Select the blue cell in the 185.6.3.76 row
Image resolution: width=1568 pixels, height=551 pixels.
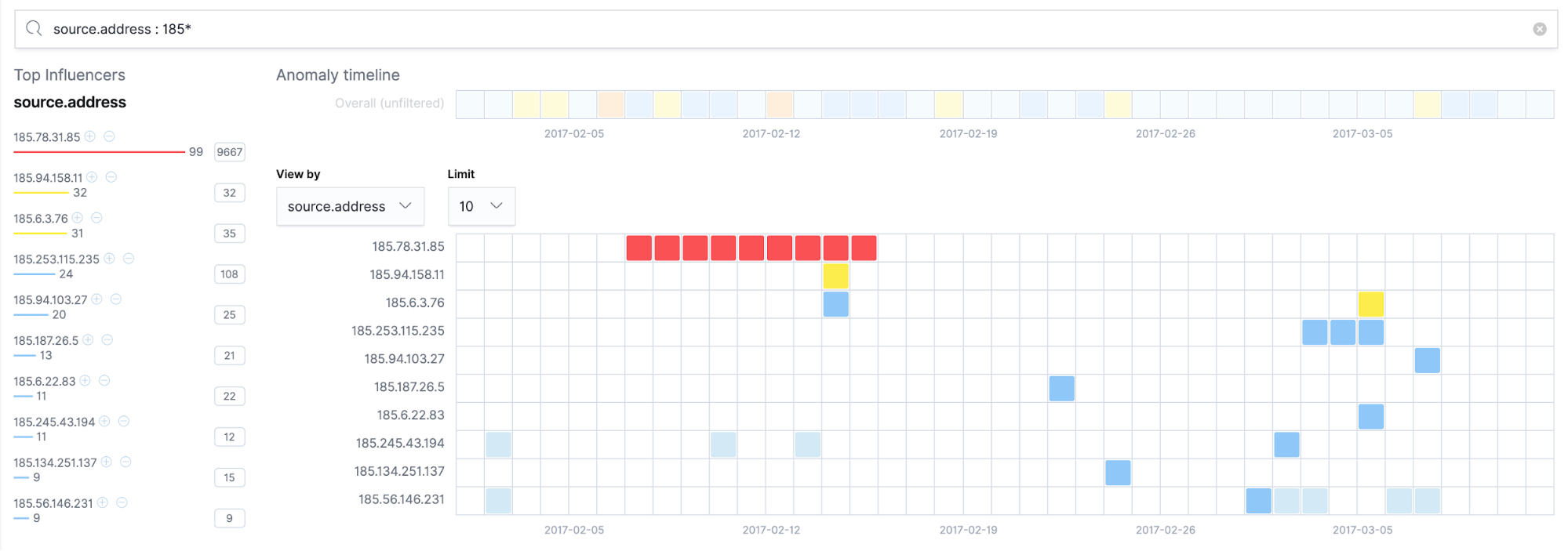click(x=836, y=304)
